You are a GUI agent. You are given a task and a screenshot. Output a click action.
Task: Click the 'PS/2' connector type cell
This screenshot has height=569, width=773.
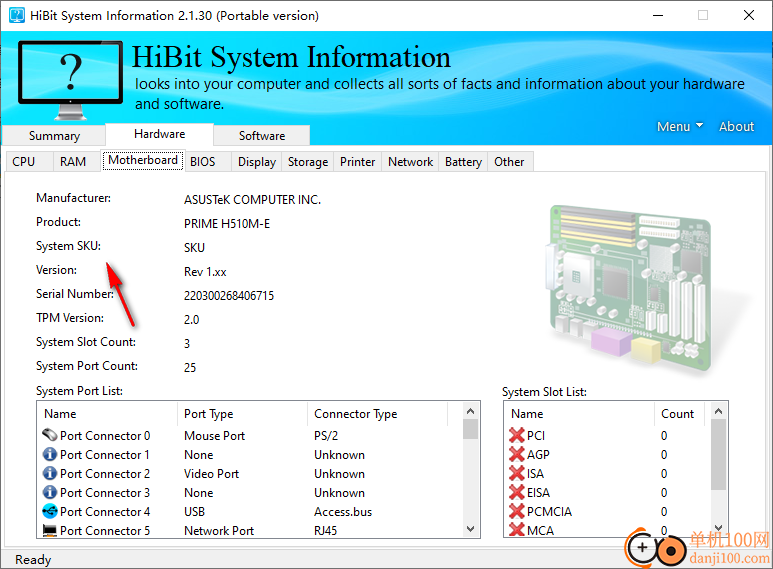326,436
